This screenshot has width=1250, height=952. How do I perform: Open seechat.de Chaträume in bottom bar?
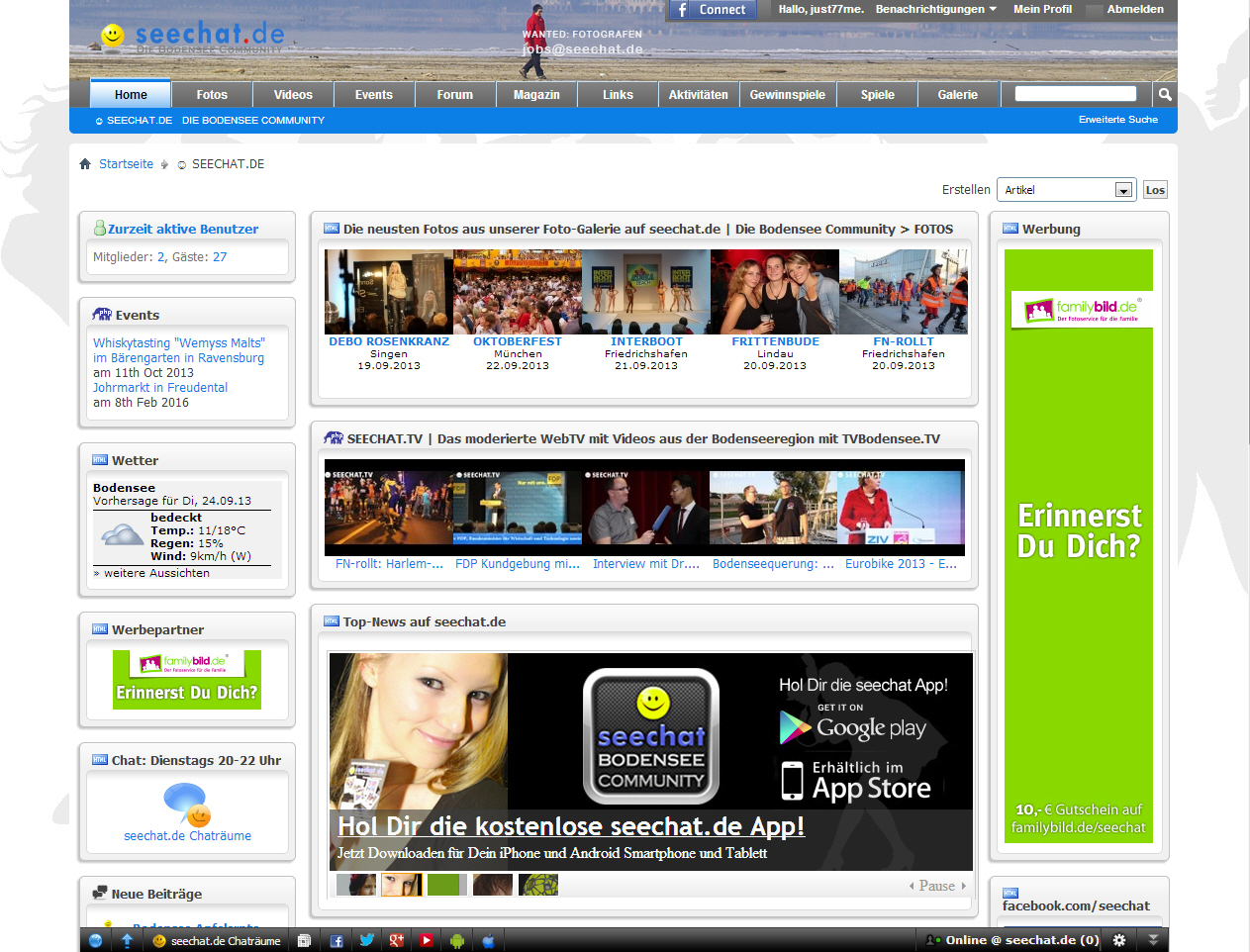click(217, 941)
